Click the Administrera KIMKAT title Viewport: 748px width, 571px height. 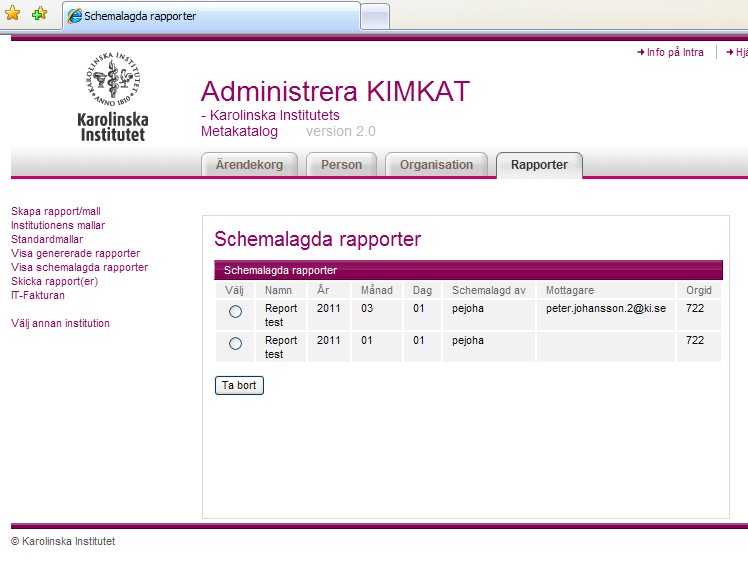click(x=335, y=92)
